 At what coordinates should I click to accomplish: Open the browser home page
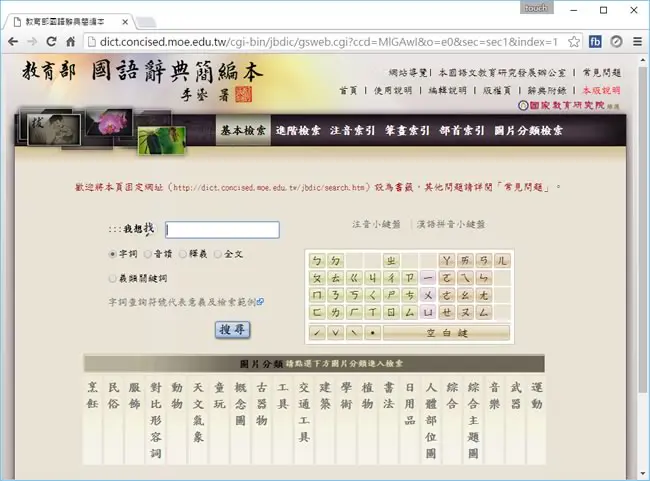70,41
